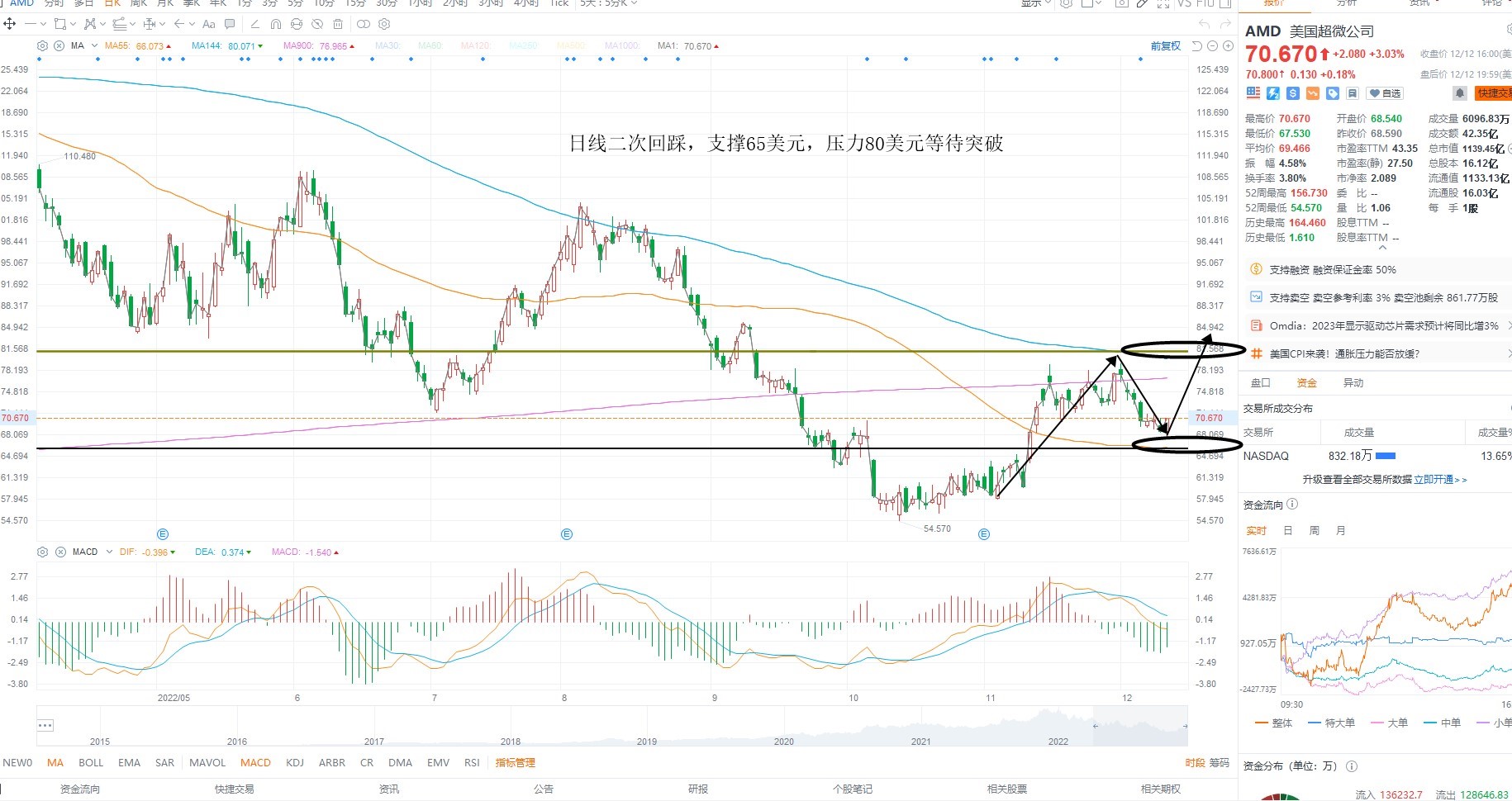Select the eraser drawing tool
The height and width of the screenshot is (801, 1512).
tap(254, 24)
